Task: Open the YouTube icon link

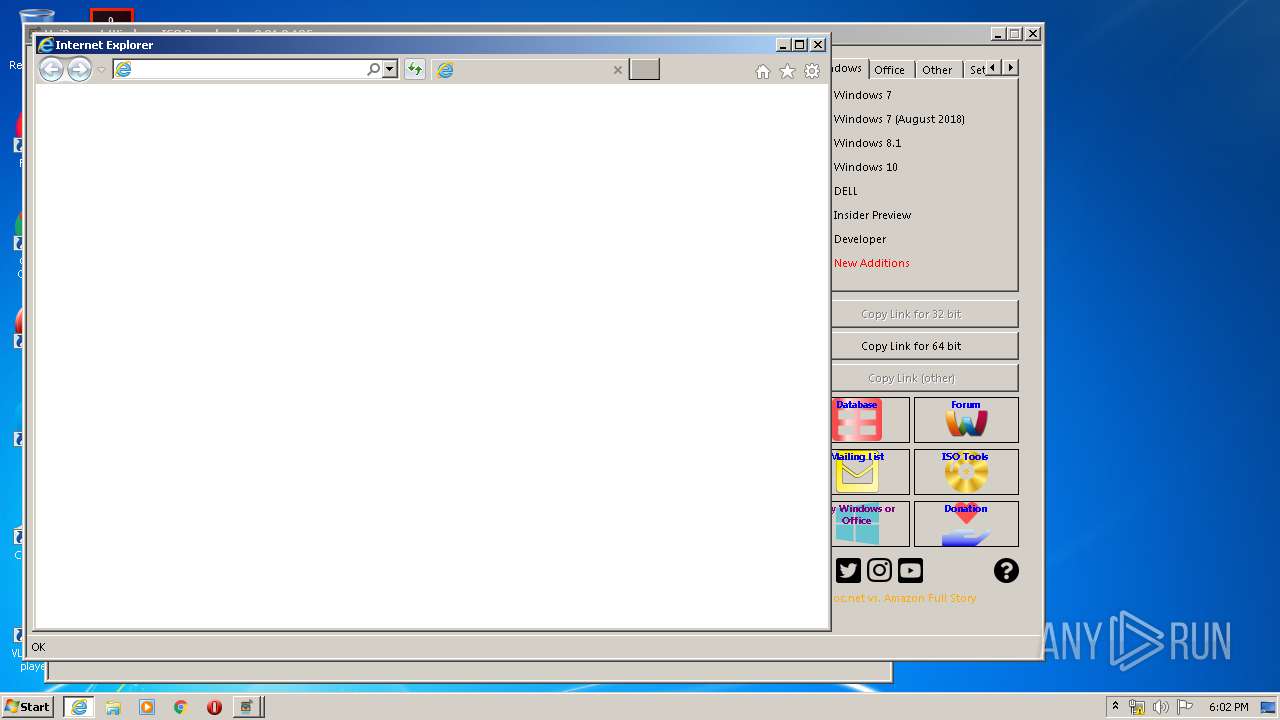Action: pyautogui.click(x=910, y=570)
